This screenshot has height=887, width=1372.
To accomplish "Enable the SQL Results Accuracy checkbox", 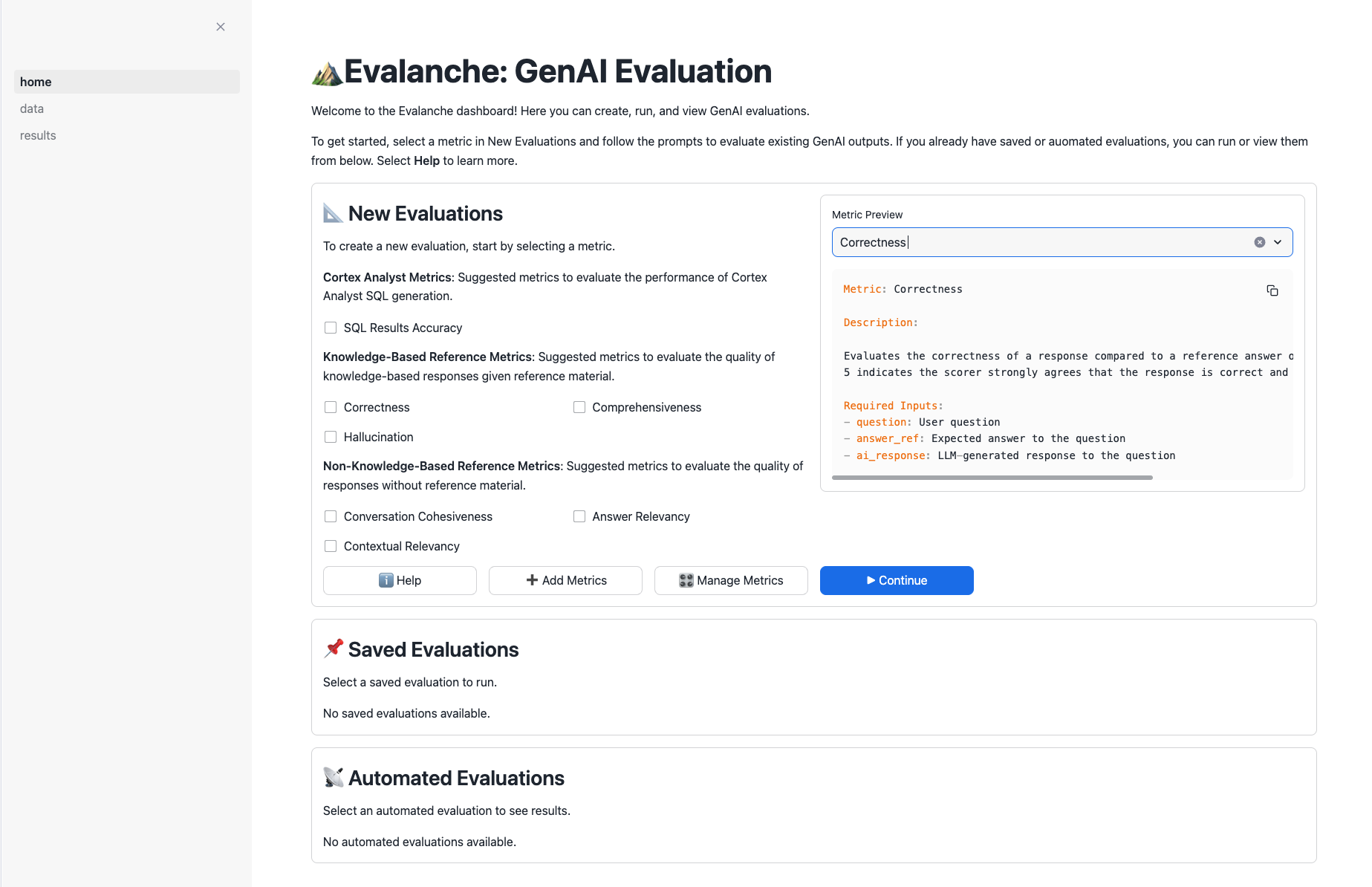I will [x=331, y=328].
